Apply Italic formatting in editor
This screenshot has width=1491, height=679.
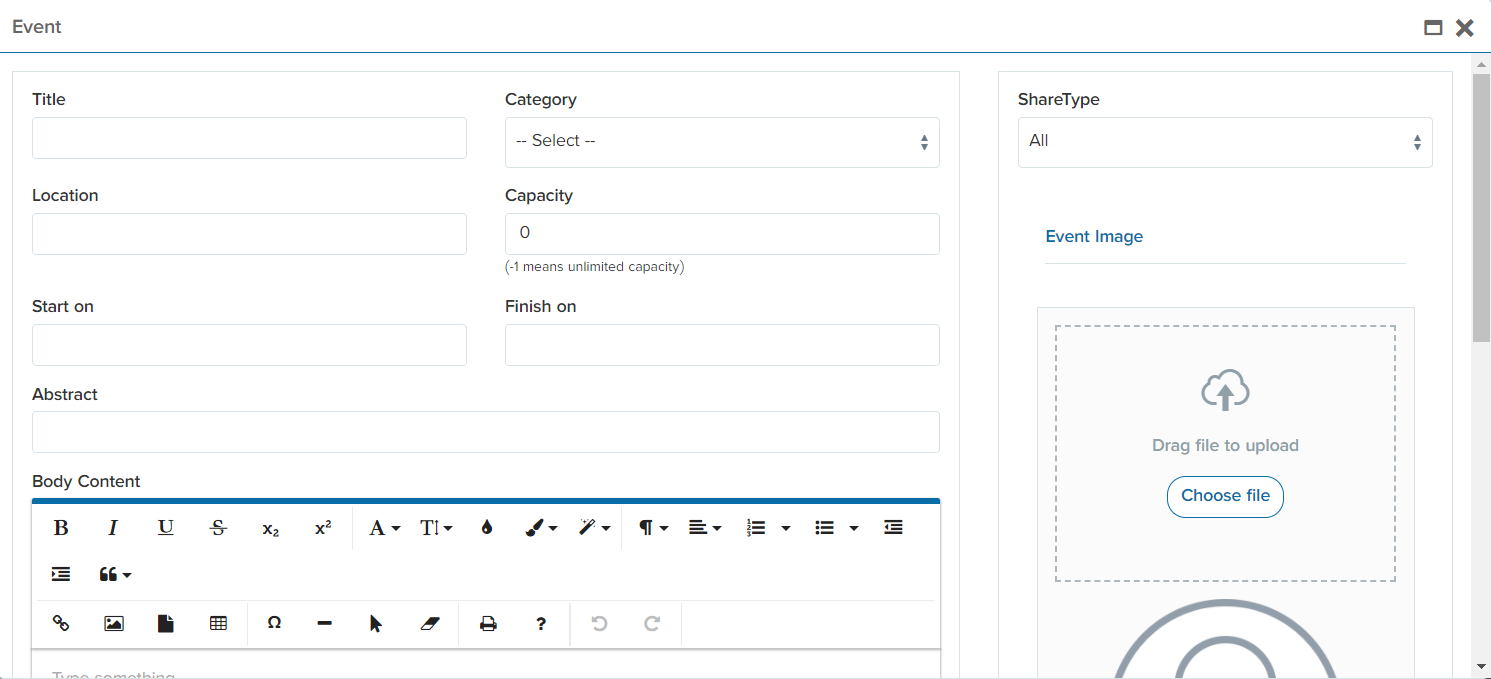[113, 528]
